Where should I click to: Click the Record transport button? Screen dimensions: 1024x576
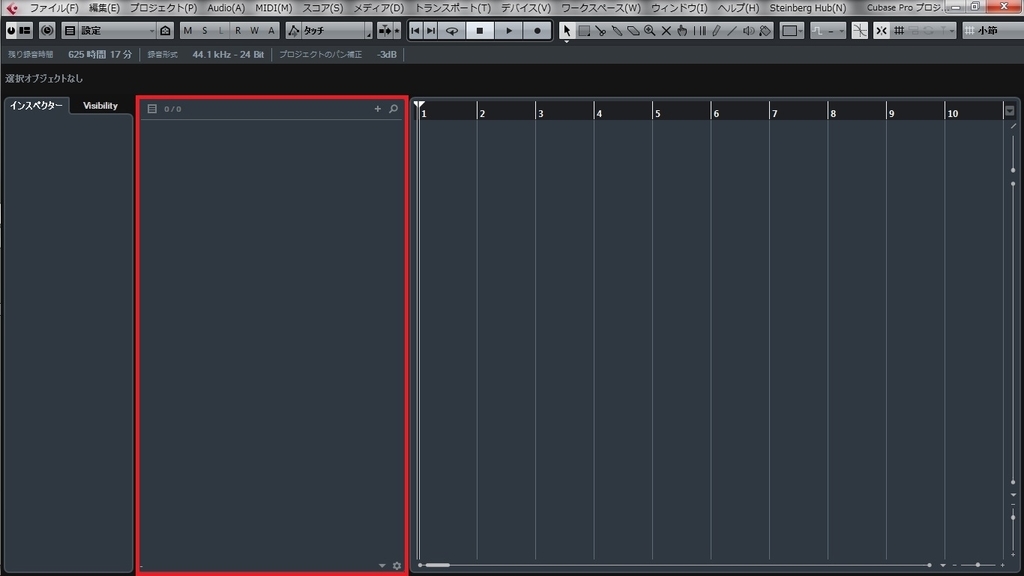click(x=537, y=31)
